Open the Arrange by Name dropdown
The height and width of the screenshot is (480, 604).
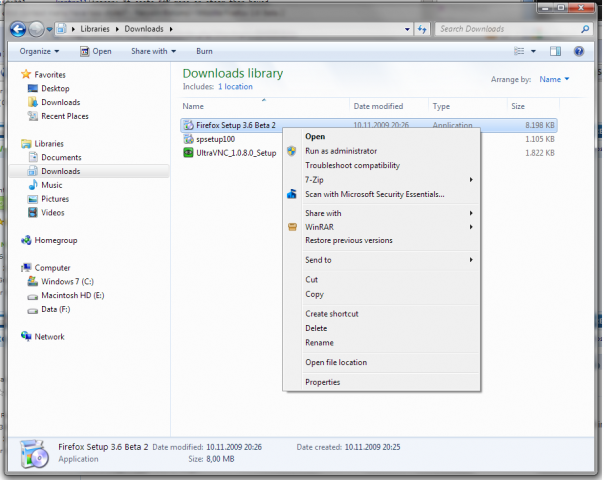554,79
